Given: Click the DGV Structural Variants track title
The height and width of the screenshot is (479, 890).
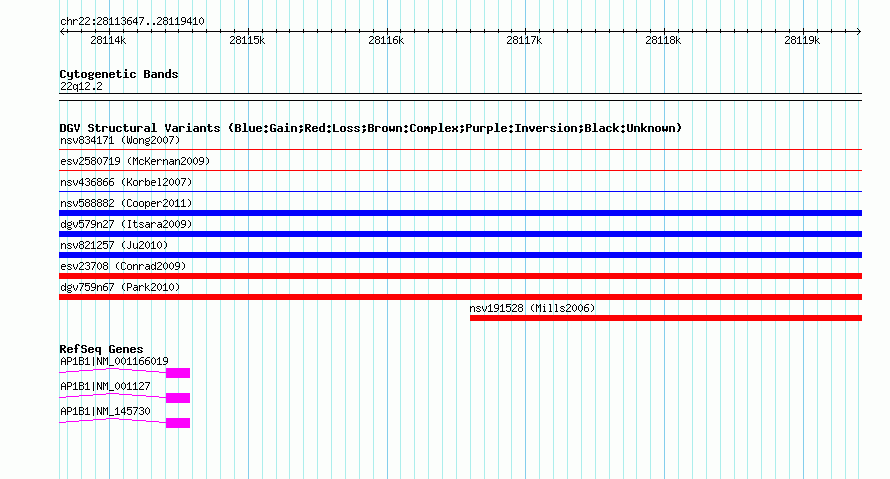Looking at the screenshot, I should [371, 128].
